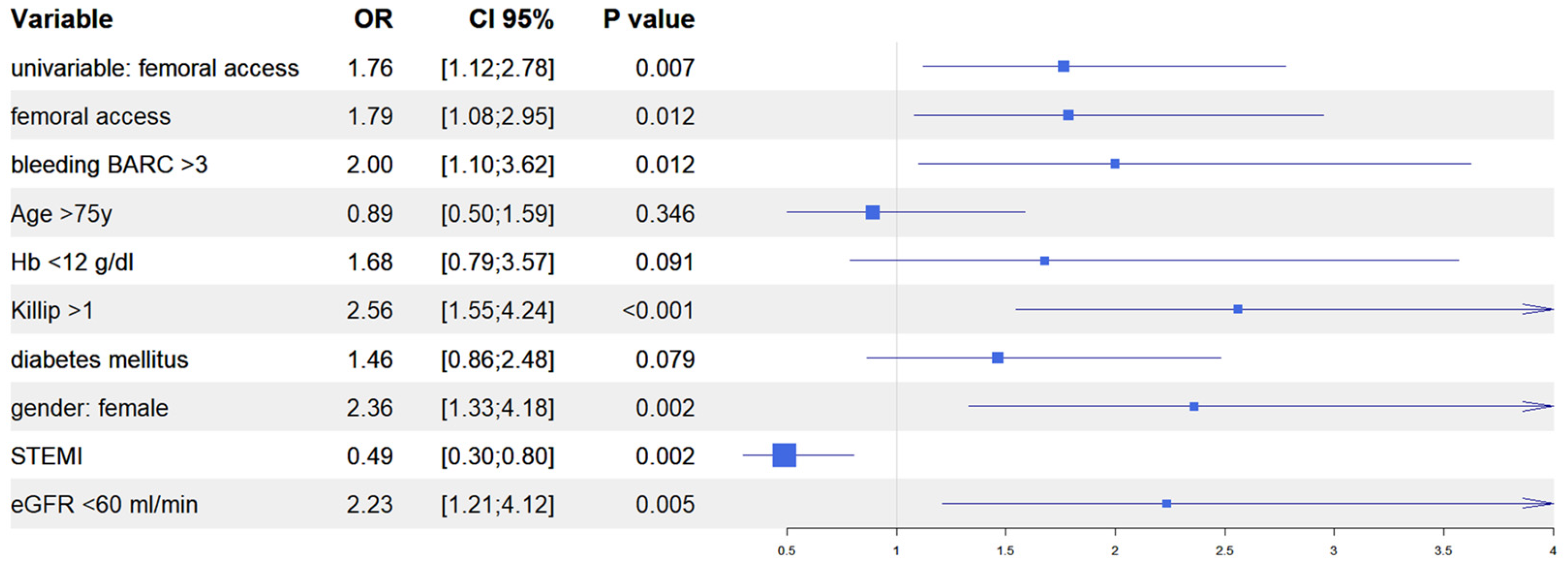Viewport: 1568px width, 565px height.
Task: Click the diabetes mellitus square marker
Action: point(998,358)
